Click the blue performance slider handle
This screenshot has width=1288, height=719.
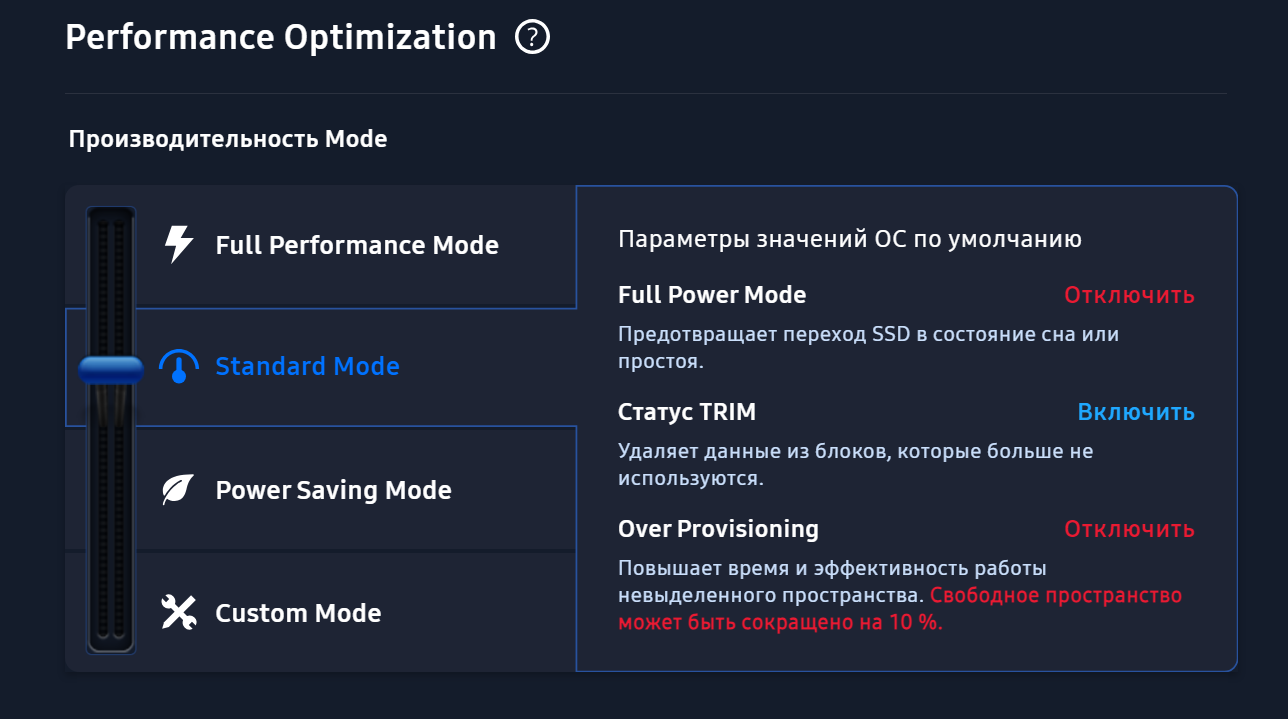click(111, 370)
